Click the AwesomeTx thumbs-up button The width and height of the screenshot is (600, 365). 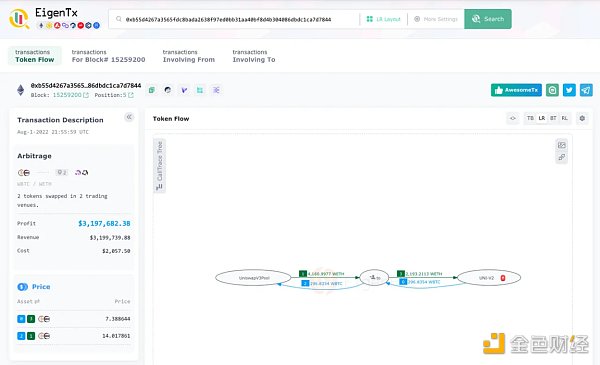pos(516,90)
